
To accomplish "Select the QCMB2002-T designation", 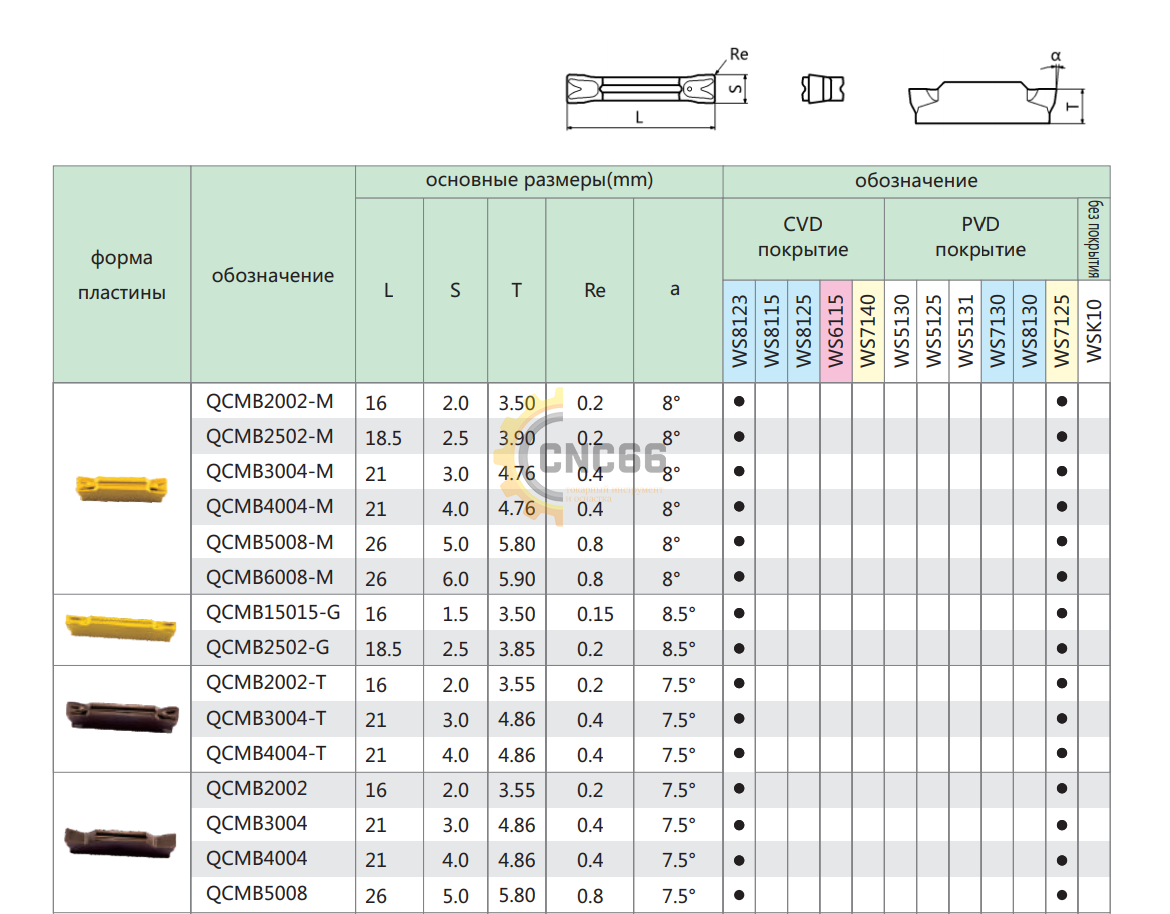I will tap(266, 683).
